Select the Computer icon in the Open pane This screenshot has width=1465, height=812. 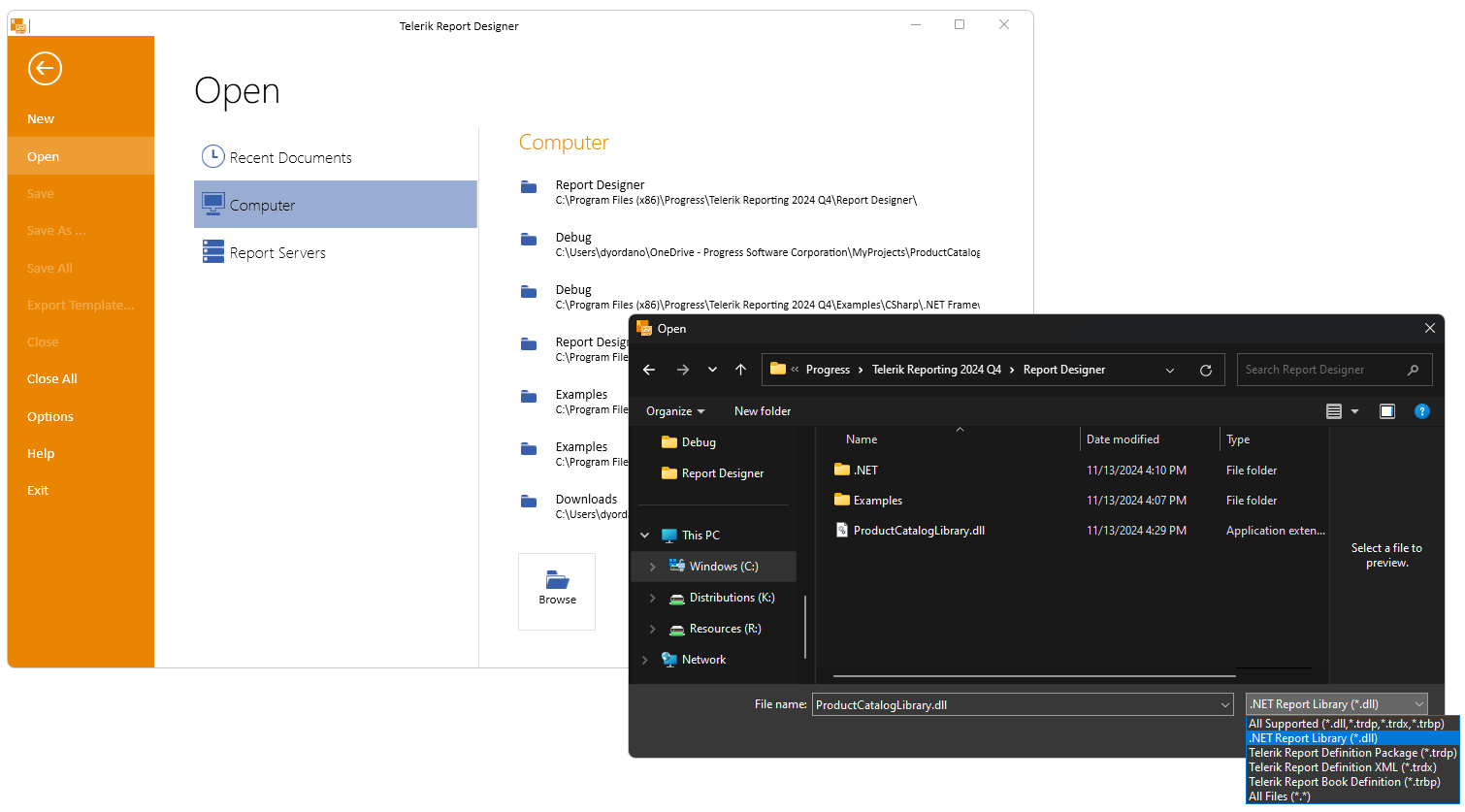[212, 204]
